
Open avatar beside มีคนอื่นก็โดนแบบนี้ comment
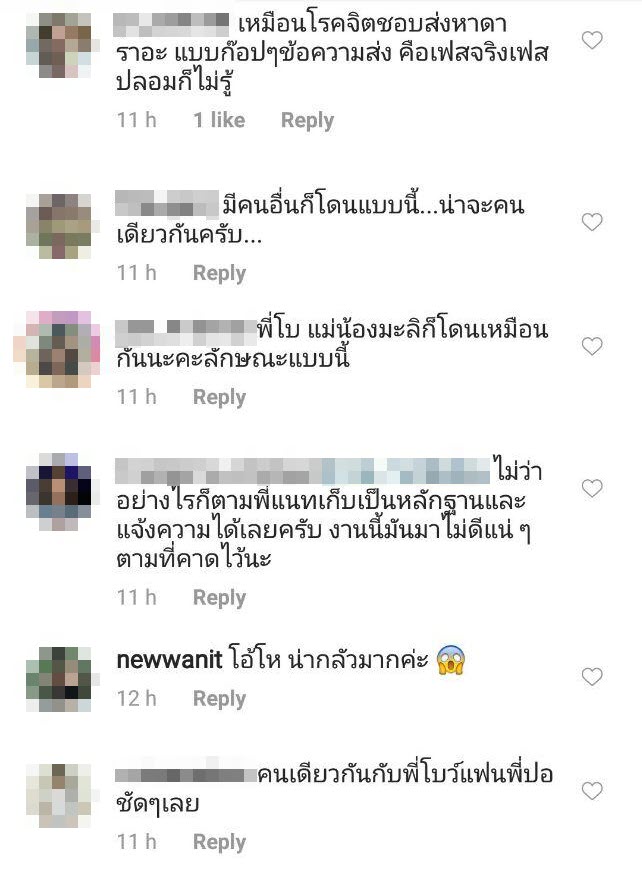tap(59, 226)
